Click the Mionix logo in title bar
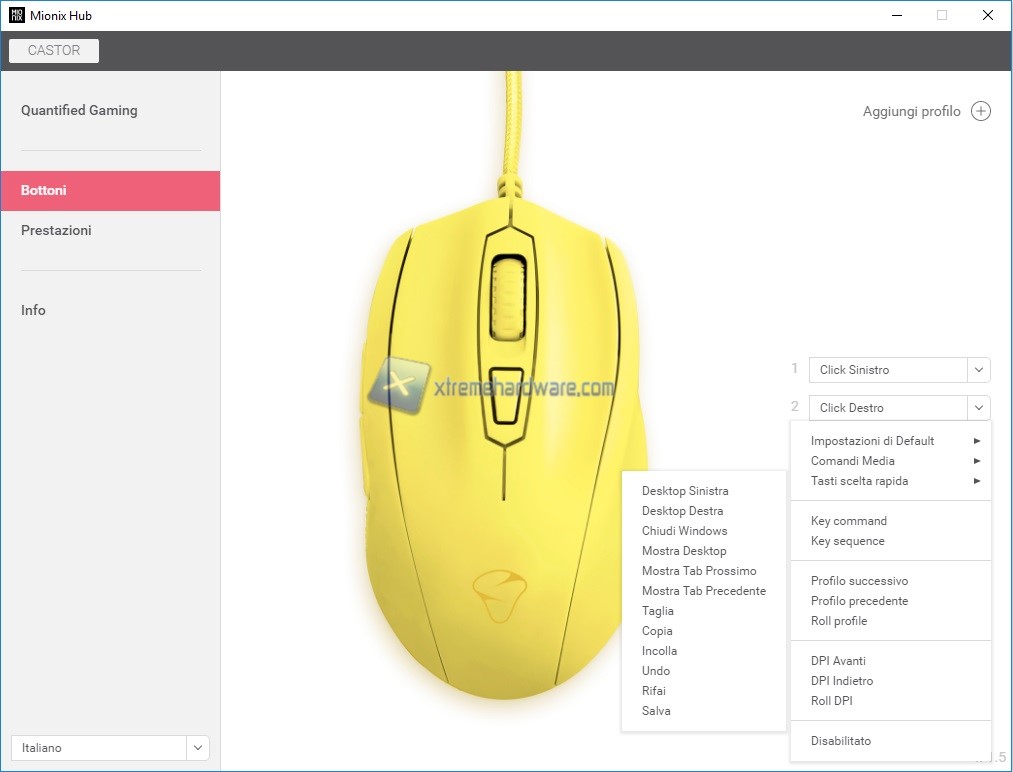Screen dimensions: 1013x772 pyautogui.click(x=17, y=15)
